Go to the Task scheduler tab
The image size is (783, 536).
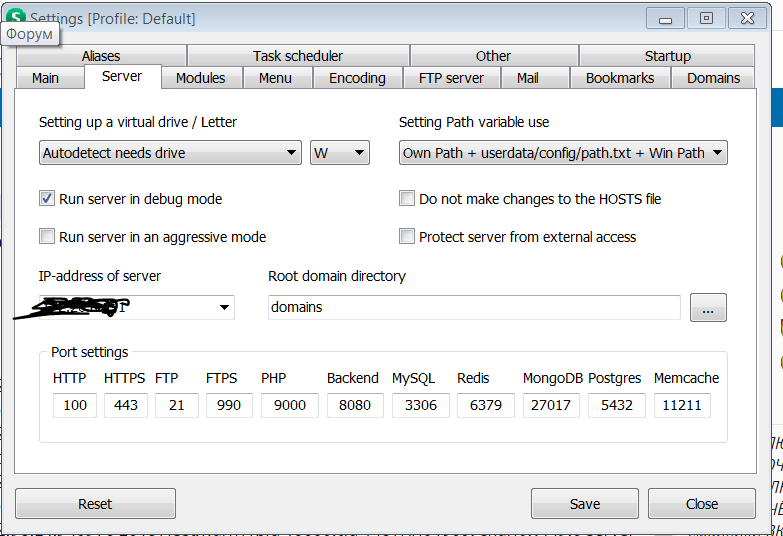point(298,56)
